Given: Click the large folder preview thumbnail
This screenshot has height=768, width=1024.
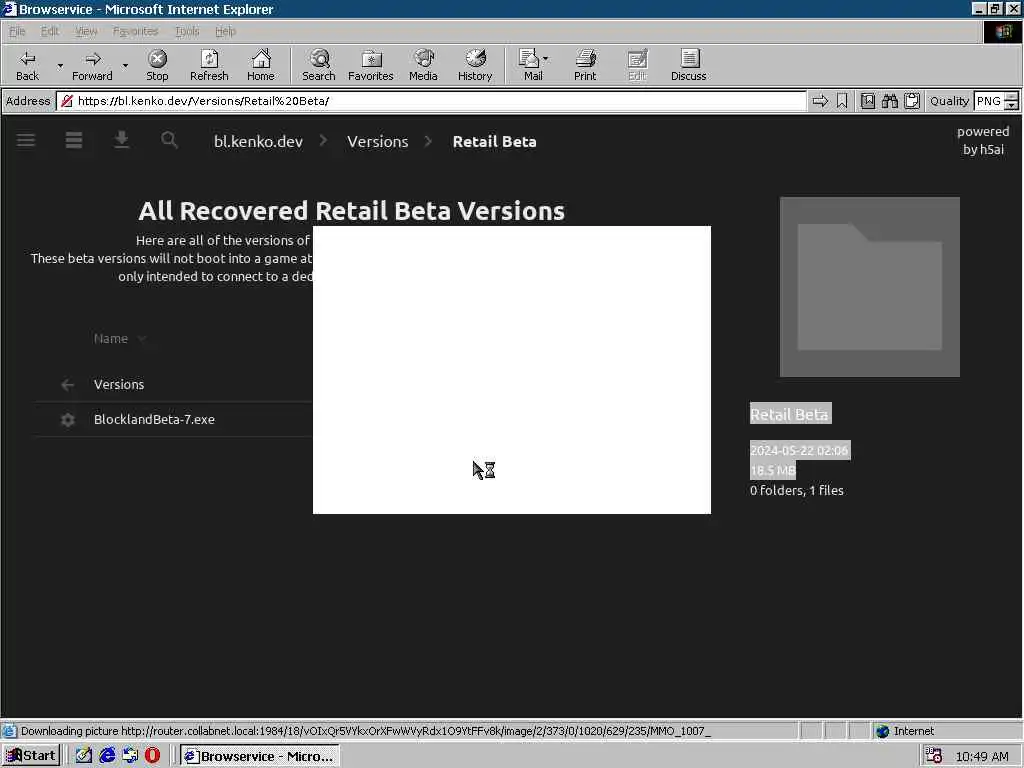Looking at the screenshot, I should click(x=870, y=287).
